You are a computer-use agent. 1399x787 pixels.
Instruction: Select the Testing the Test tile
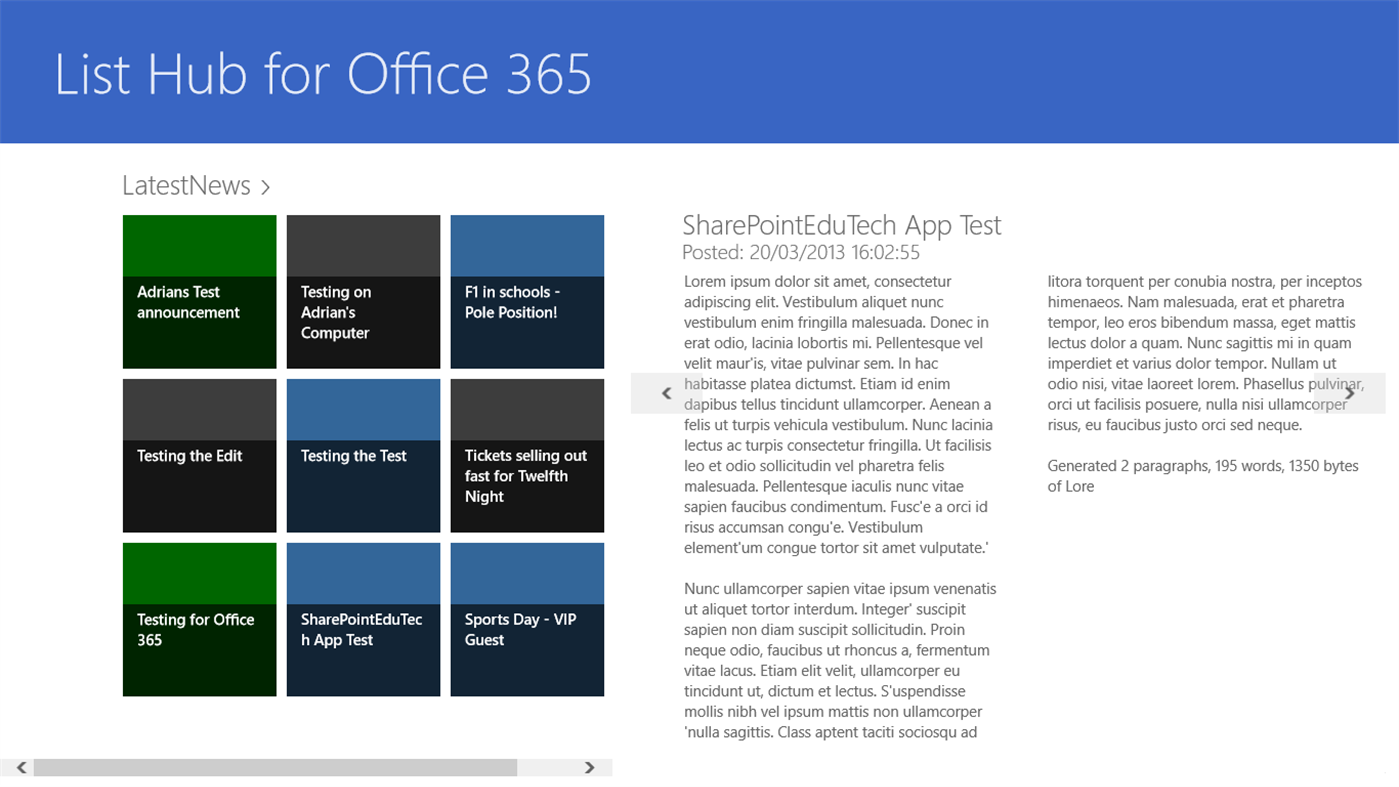pos(363,455)
